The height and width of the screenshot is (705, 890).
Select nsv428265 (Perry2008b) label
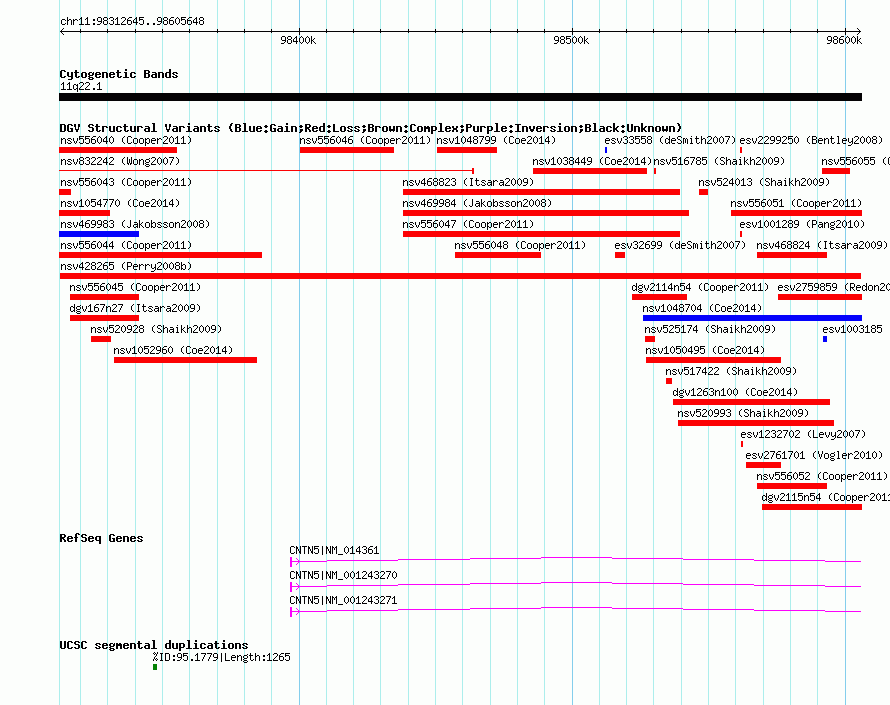tap(126, 266)
